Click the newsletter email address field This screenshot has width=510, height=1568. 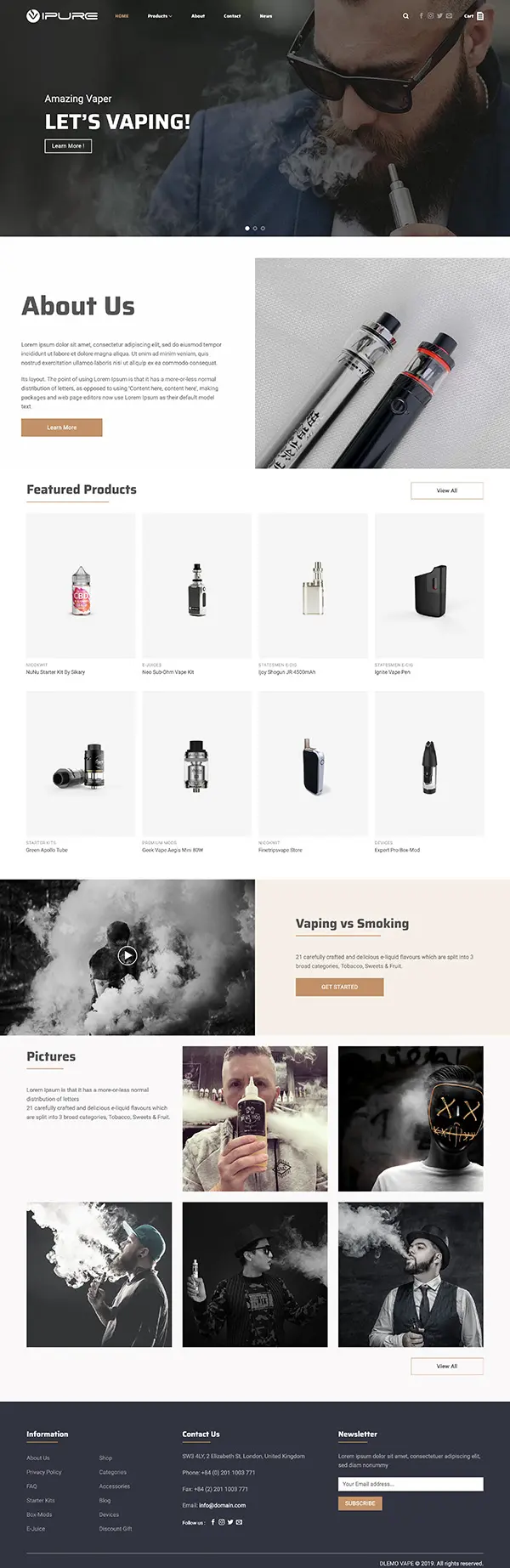click(411, 1484)
